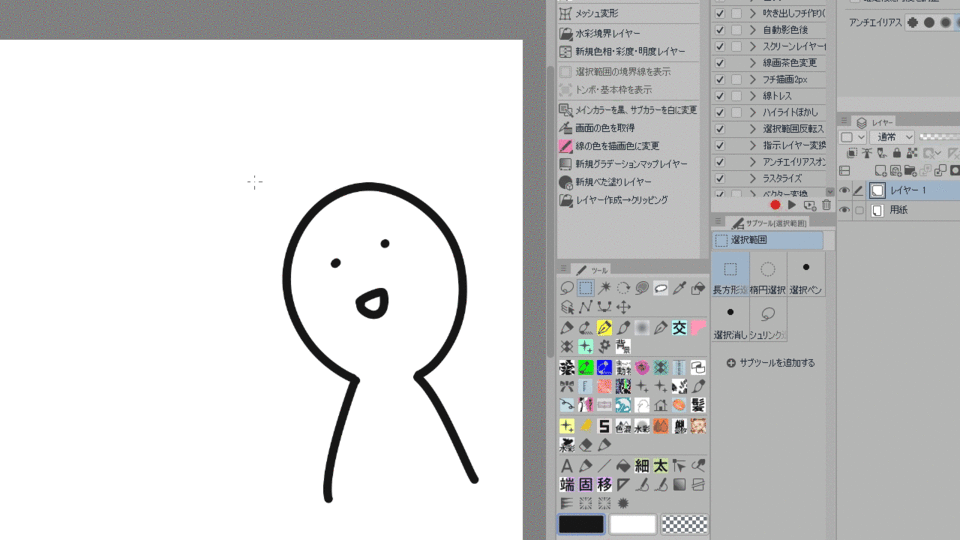Select the bright green brush tool icon
960x540 pixels.
[x=586, y=367]
